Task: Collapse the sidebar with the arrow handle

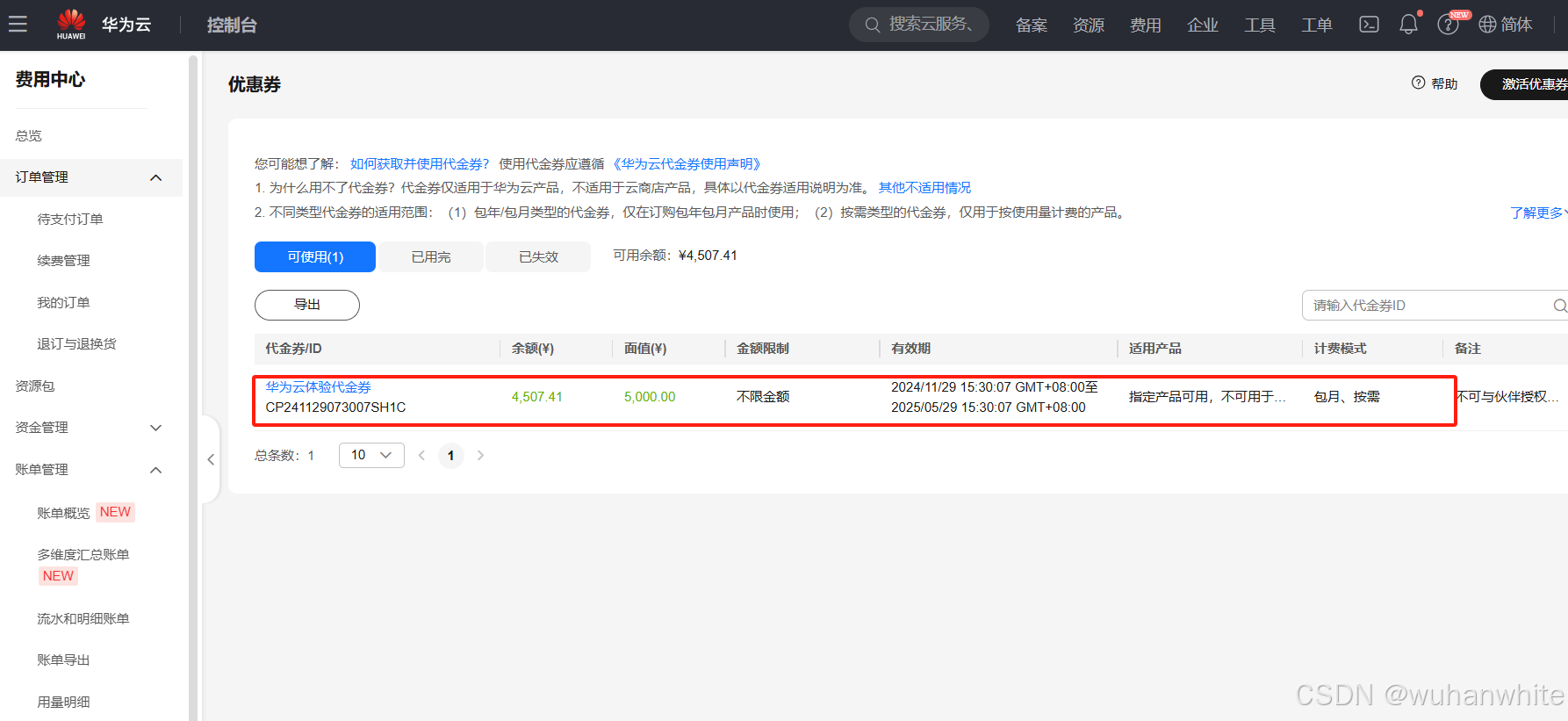Action: (x=211, y=459)
